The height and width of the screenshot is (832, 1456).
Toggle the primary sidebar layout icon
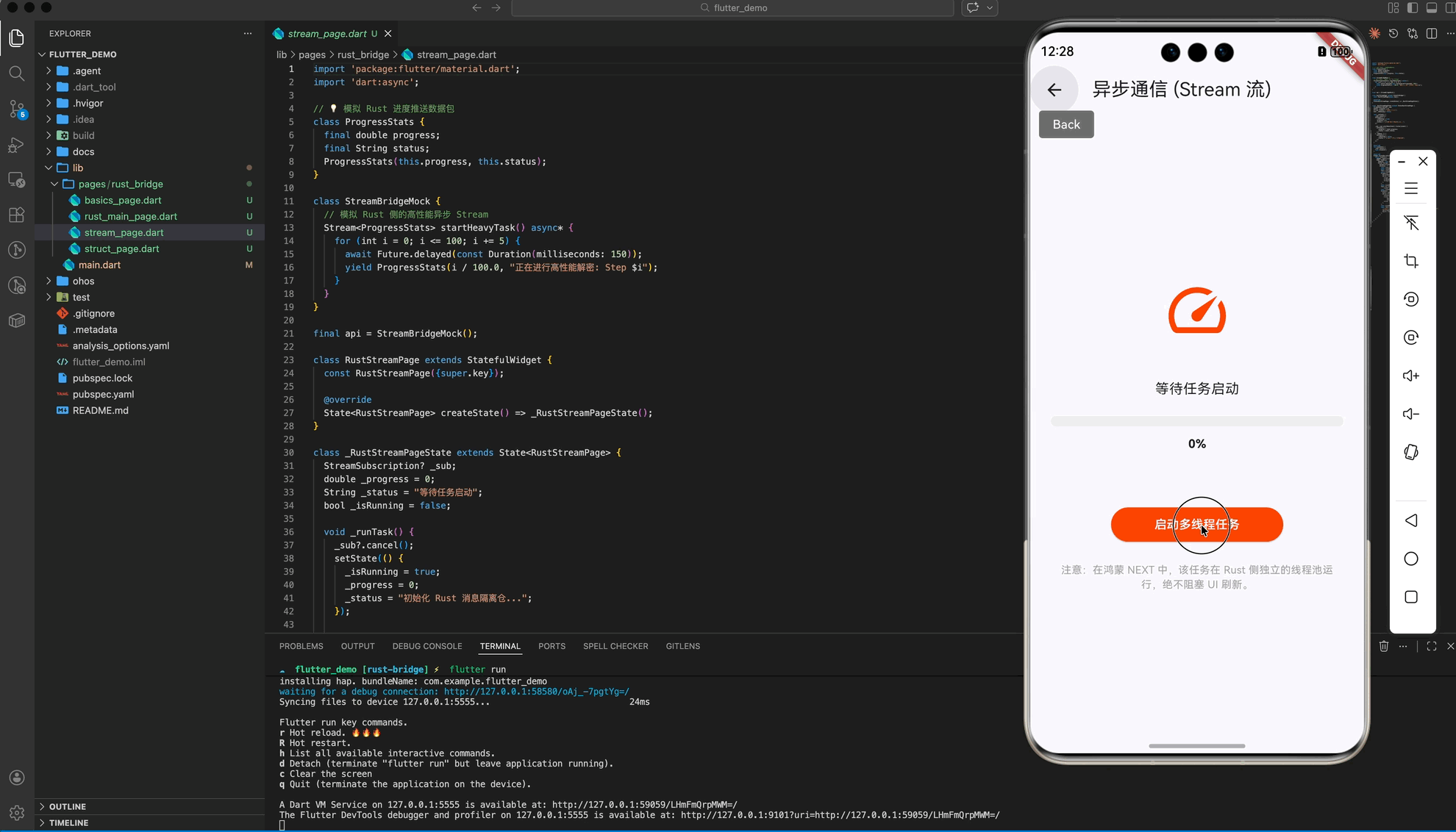(1412, 8)
